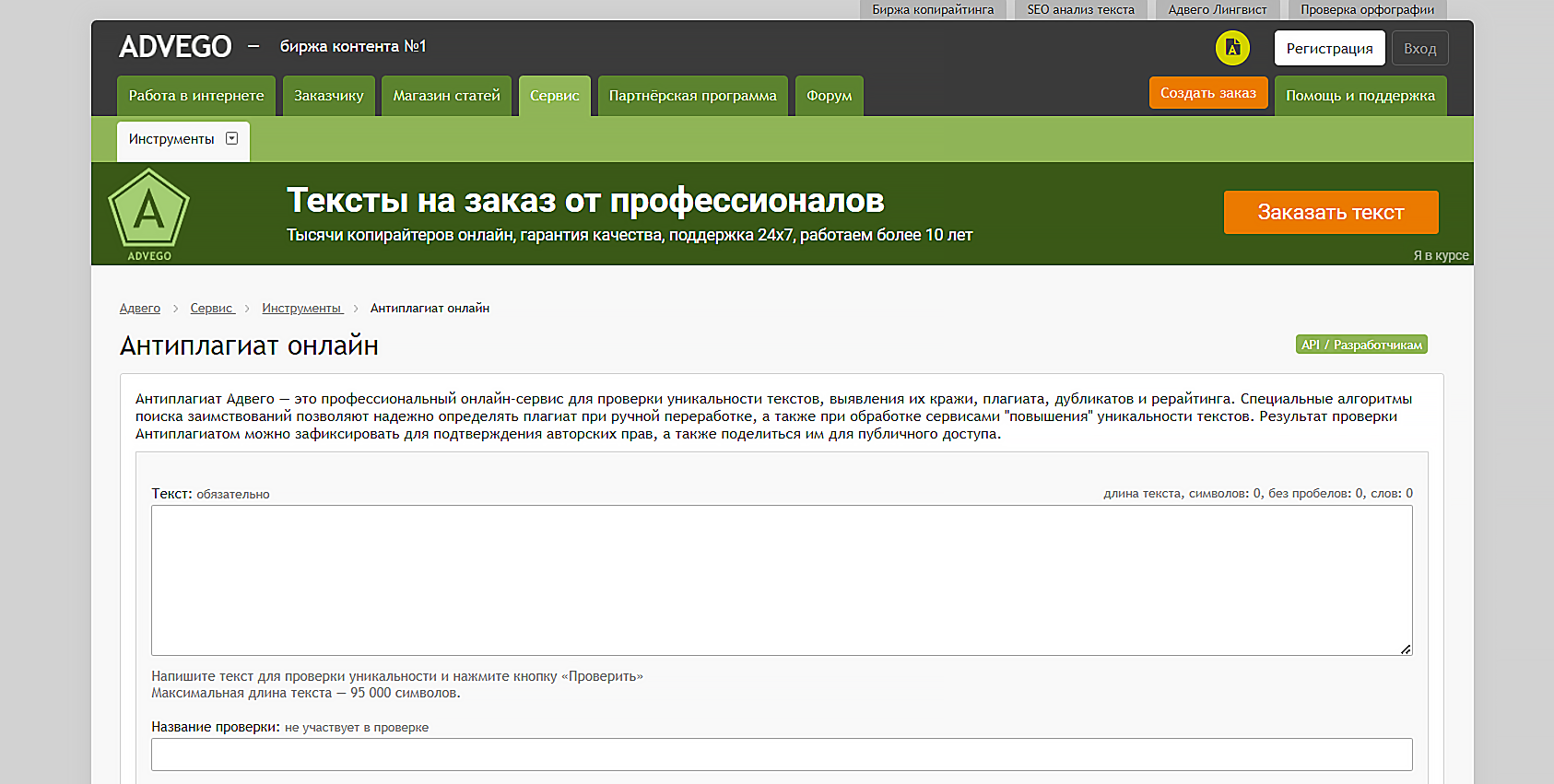The width and height of the screenshot is (1554, 784).
Task: Click the API / Разработчикам badge
Action: [x=1361, y=345]
